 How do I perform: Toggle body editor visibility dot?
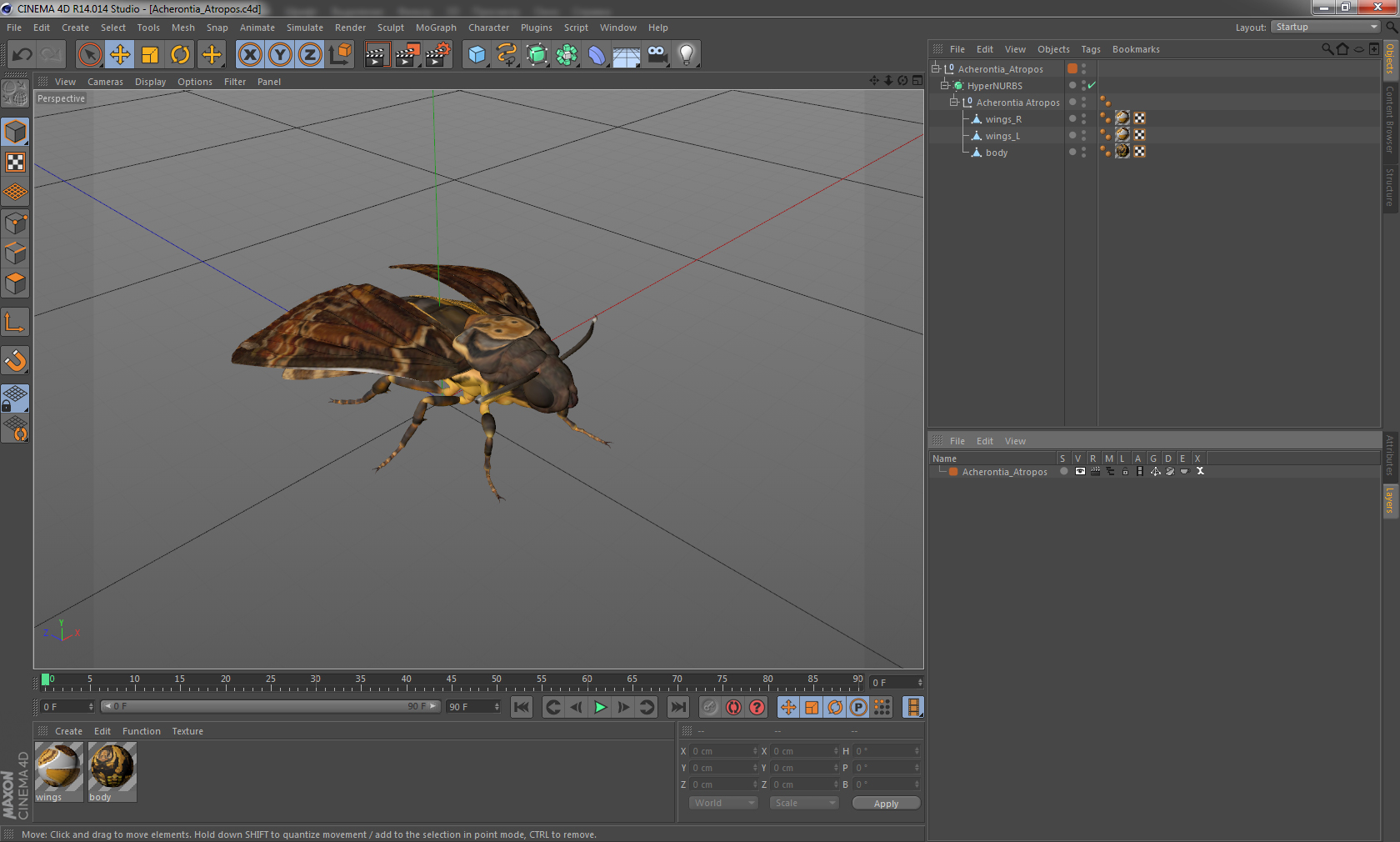click(x=1084, y=149)
